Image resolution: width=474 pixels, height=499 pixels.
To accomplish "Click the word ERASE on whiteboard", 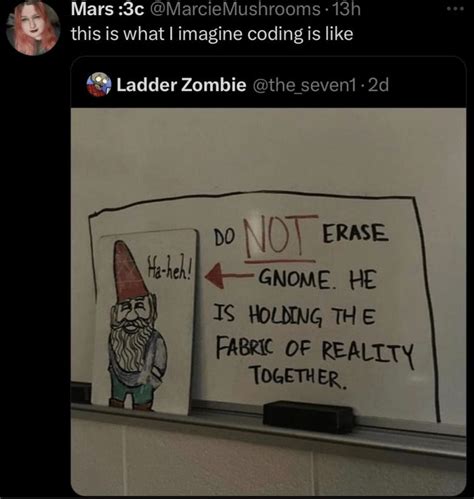I will [x=355, y=233].
